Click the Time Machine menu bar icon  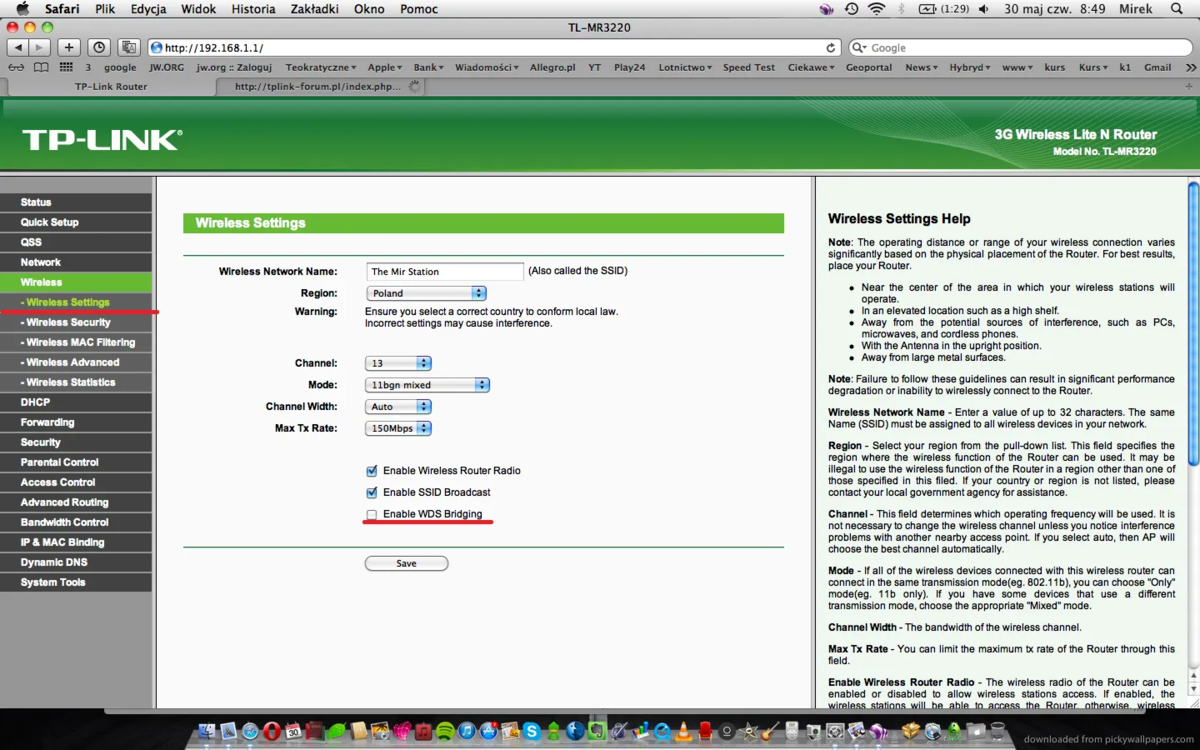point(851,9)
